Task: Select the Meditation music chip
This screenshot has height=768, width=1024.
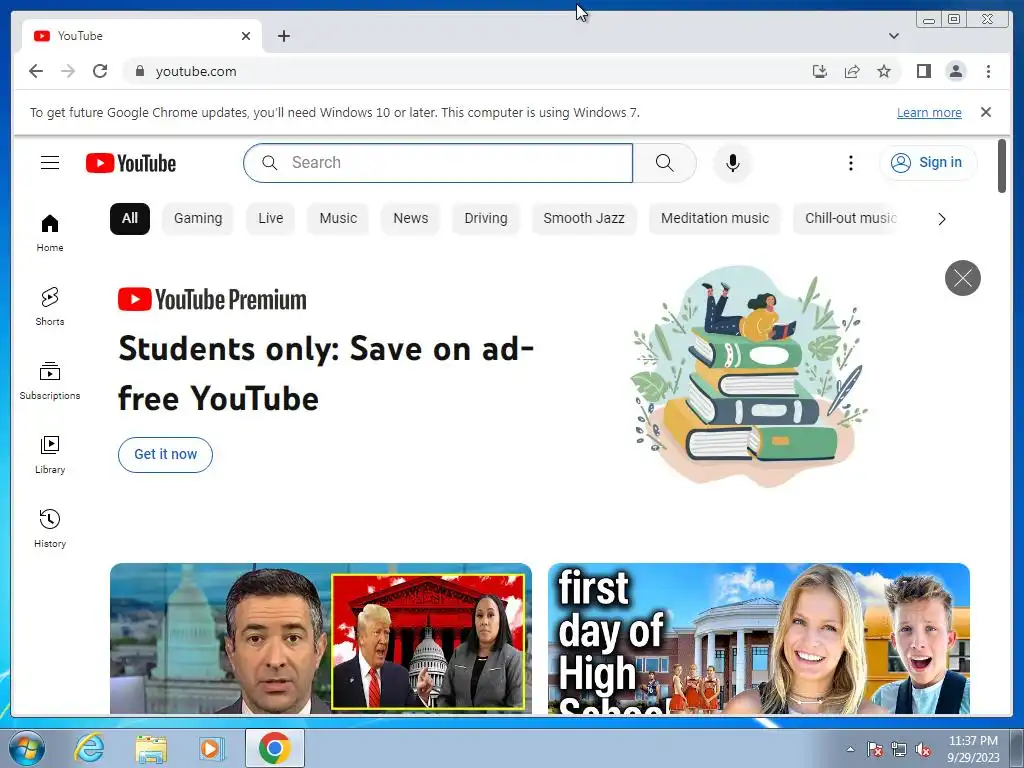Action: 715,219
